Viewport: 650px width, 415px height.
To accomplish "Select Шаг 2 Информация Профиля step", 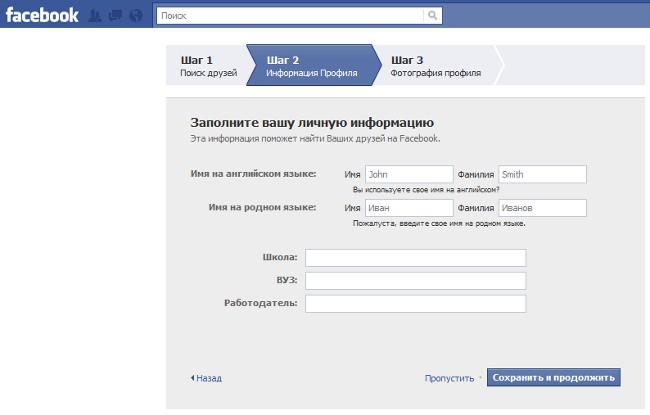I will [312, 66].
